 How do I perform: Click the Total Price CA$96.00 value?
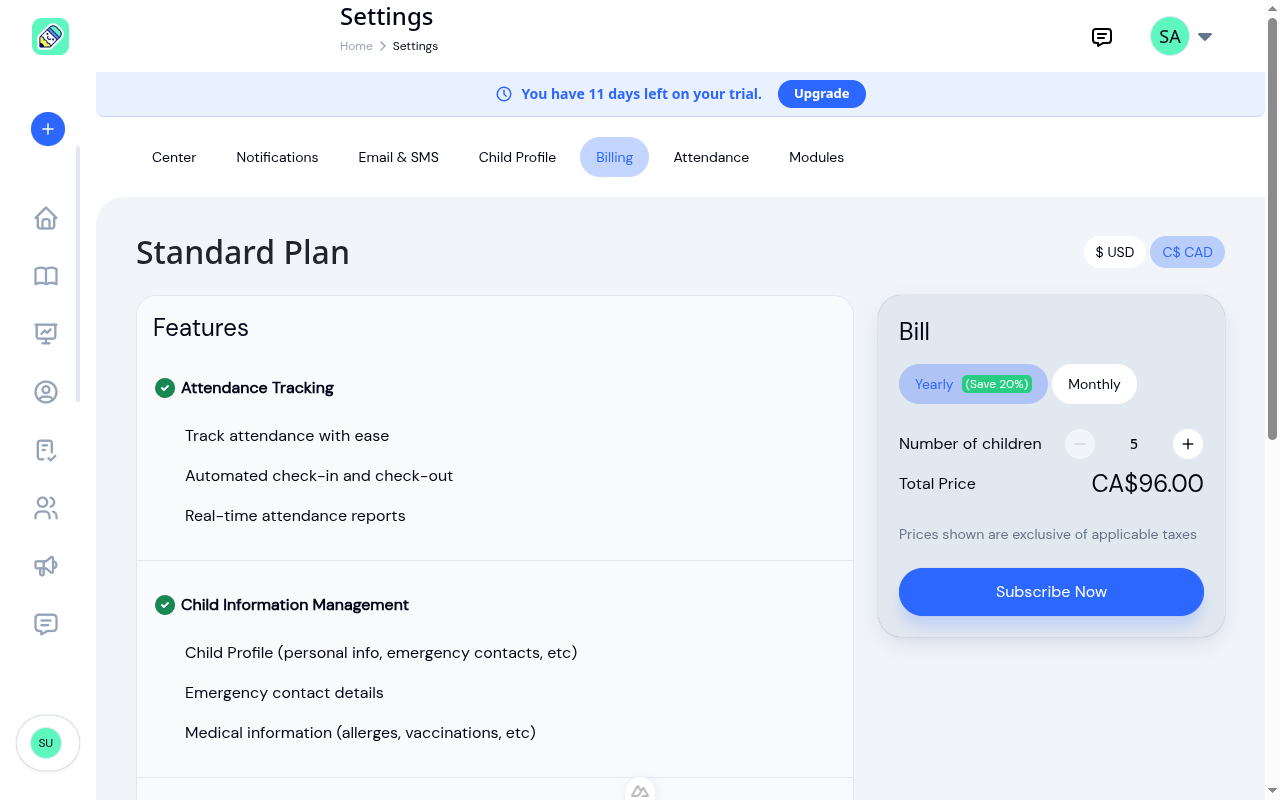1147,484
